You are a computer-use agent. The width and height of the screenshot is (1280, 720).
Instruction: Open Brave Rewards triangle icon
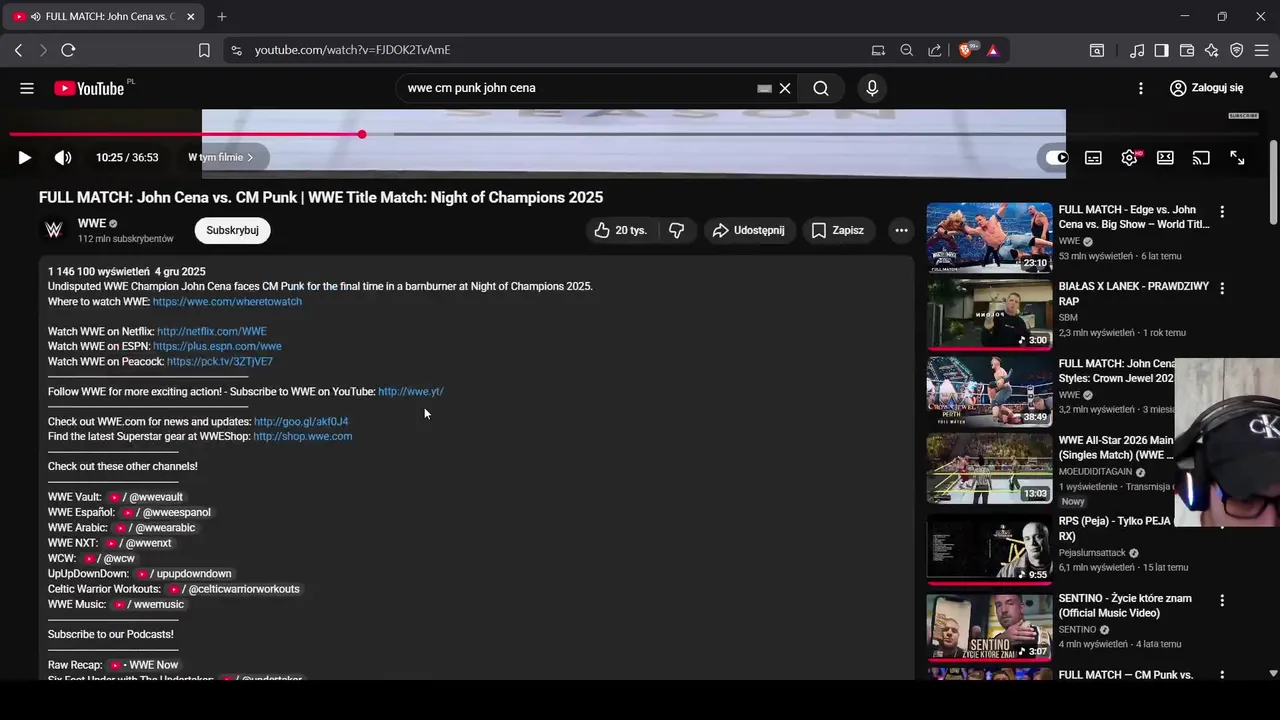993,50
